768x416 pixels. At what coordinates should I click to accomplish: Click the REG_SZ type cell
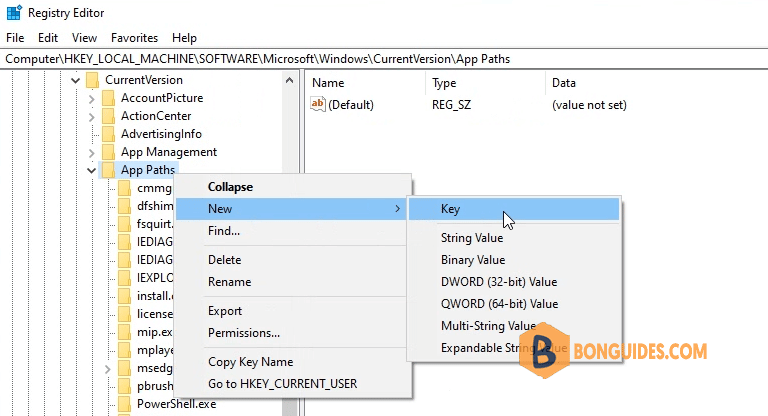pyautogui.click(x=452, y=105)
